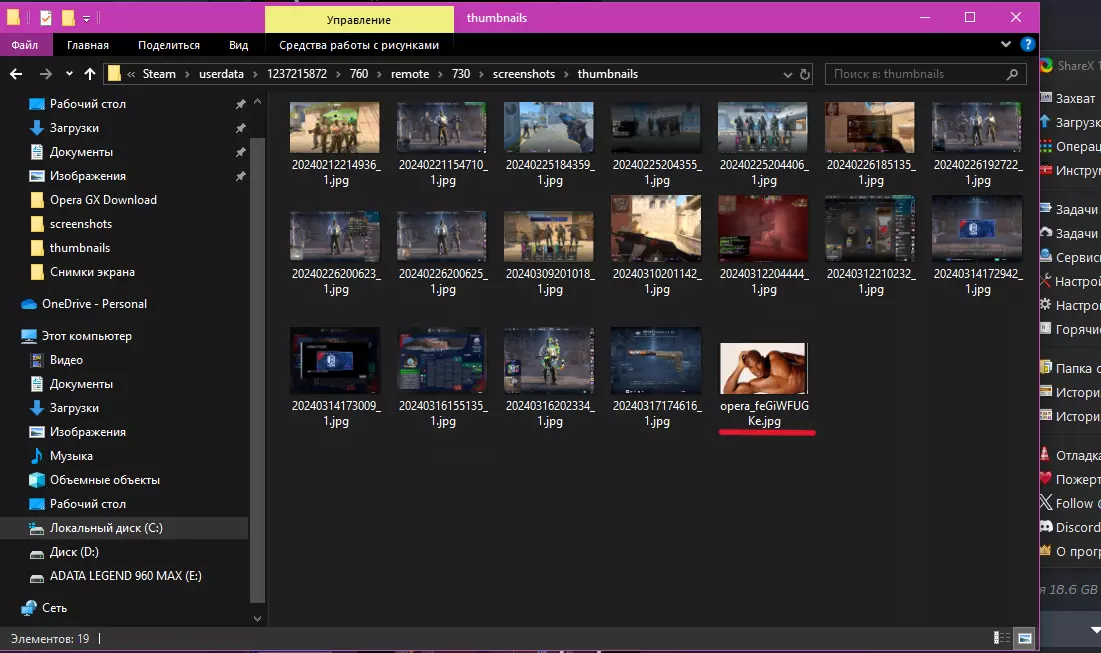Open Объемные объекты in navigation pane

coord(105,480)
